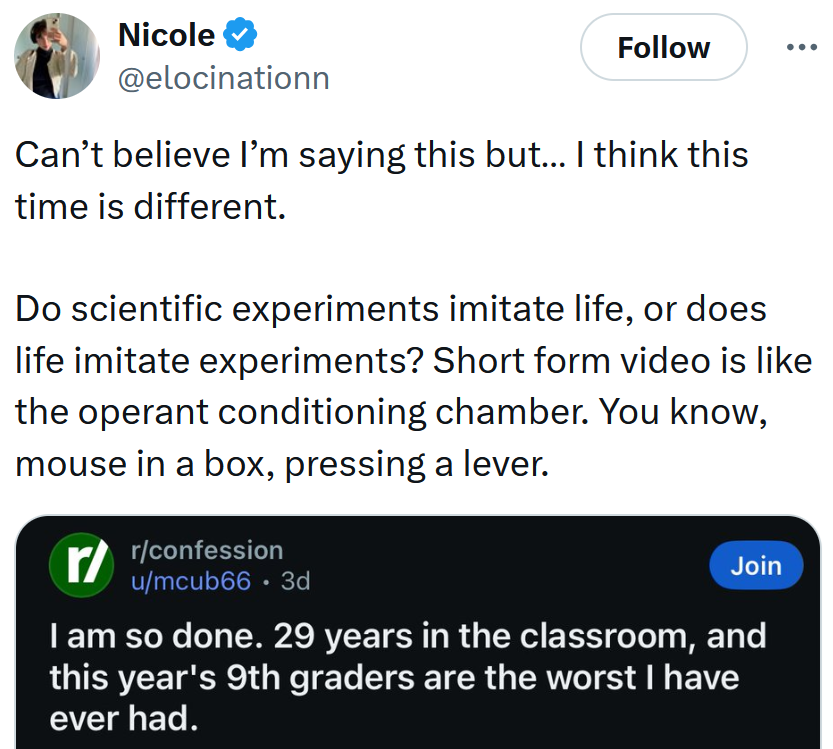Click the 3d post timestamp
This screenshot has width=833, height=749.
click(x=296, y=581)
